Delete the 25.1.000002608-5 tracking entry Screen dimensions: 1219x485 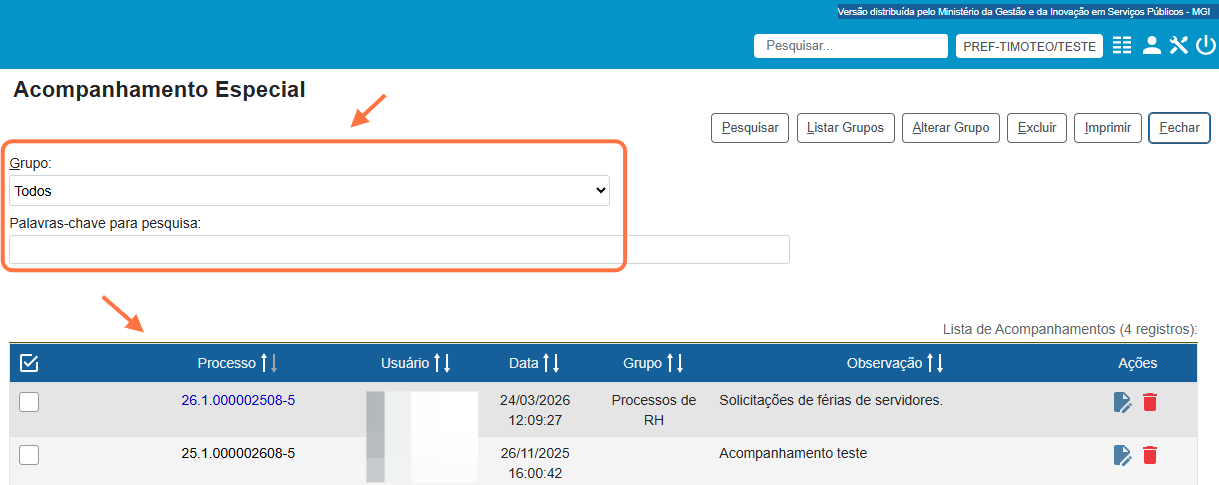coord(1150,455)
